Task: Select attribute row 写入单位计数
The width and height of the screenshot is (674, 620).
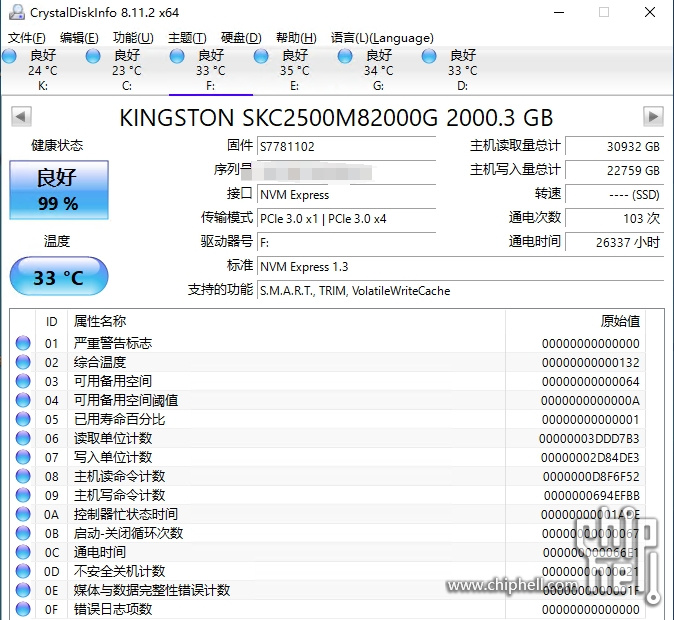Action: click(328, 457)
